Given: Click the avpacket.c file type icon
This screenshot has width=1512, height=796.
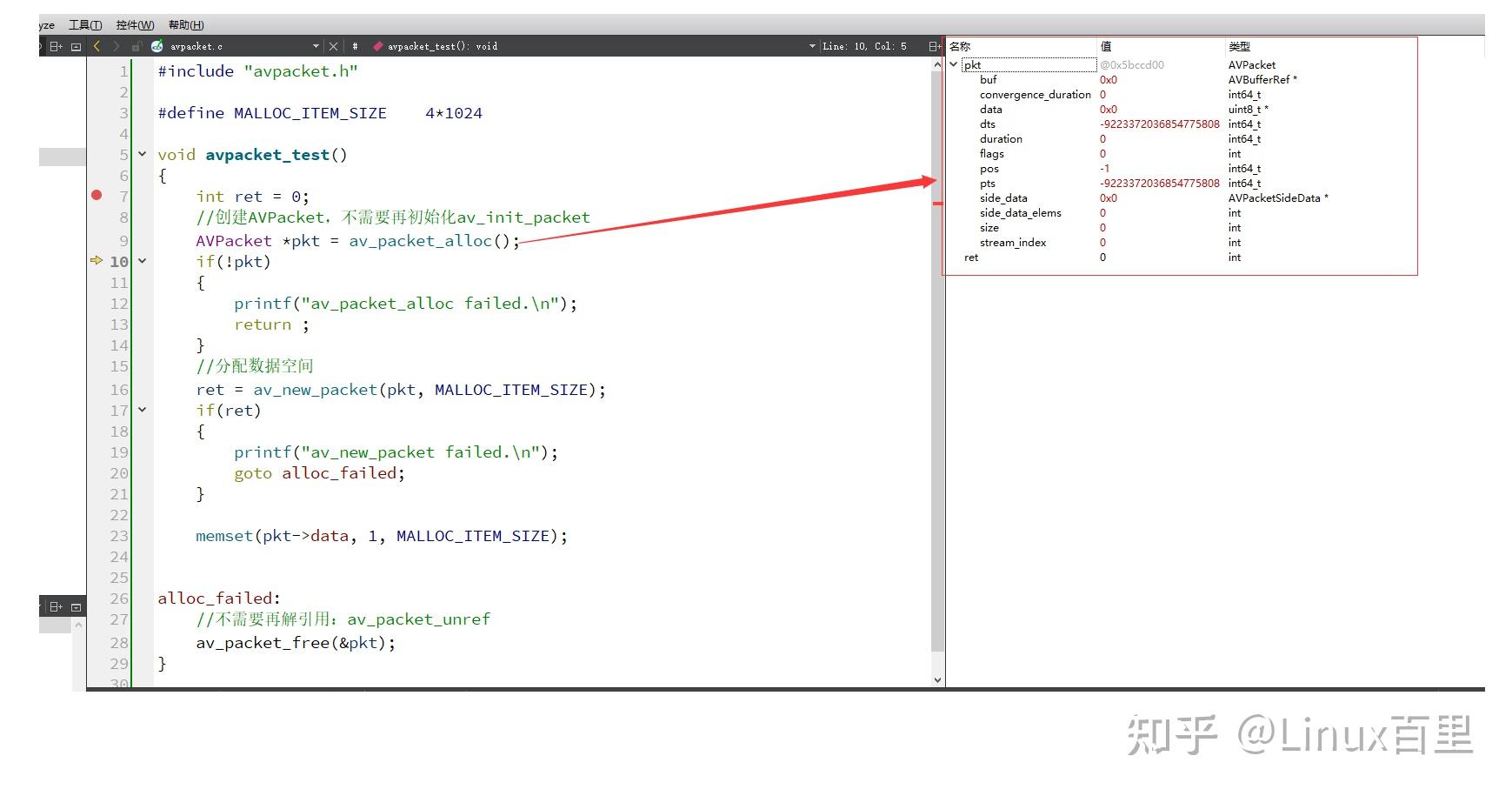Looking at the screenshot, I should pyautogui.click(x=157, y=46).
